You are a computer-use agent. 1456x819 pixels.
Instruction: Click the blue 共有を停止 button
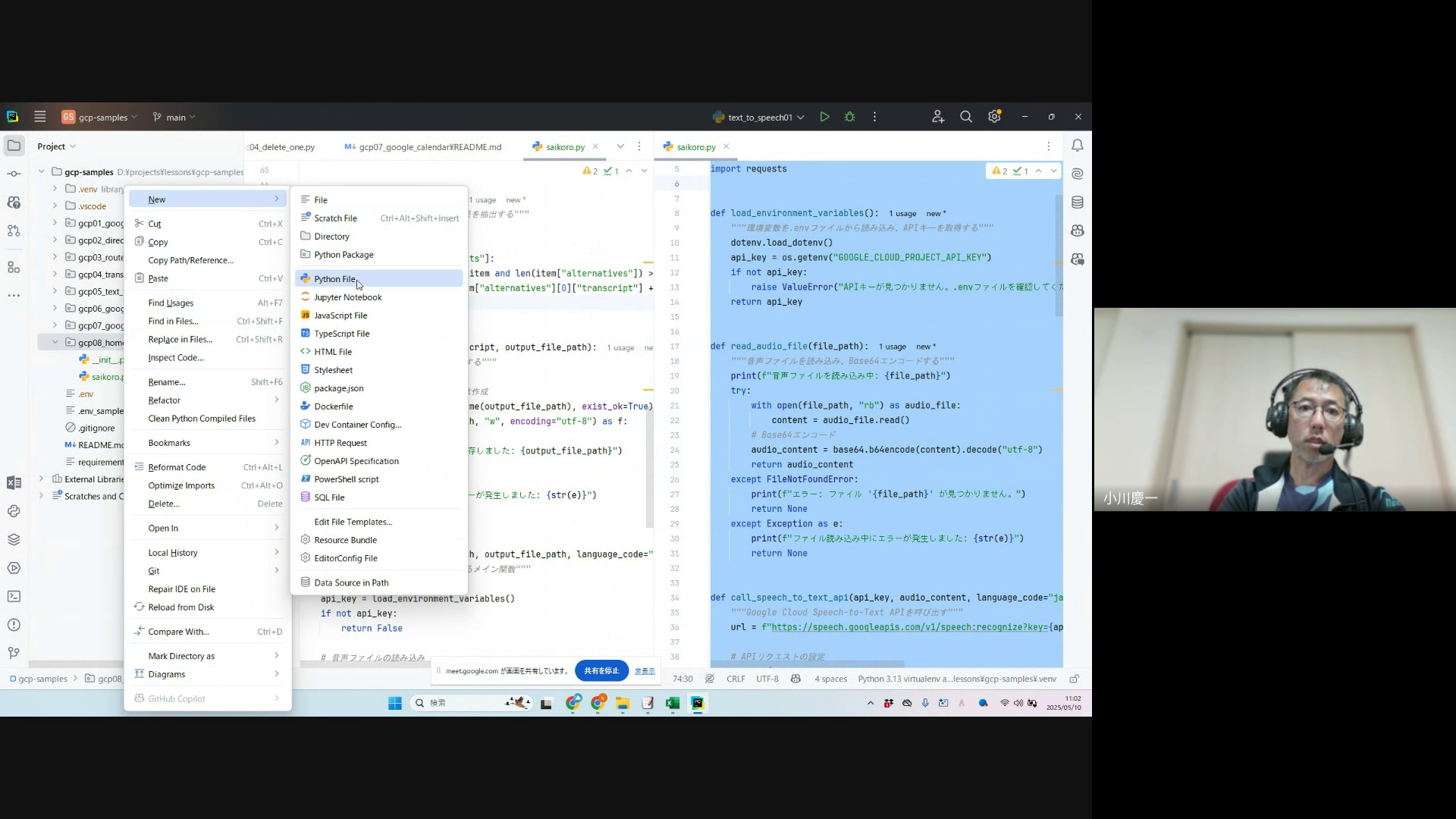pyautogui.click(x=601, y=670)
